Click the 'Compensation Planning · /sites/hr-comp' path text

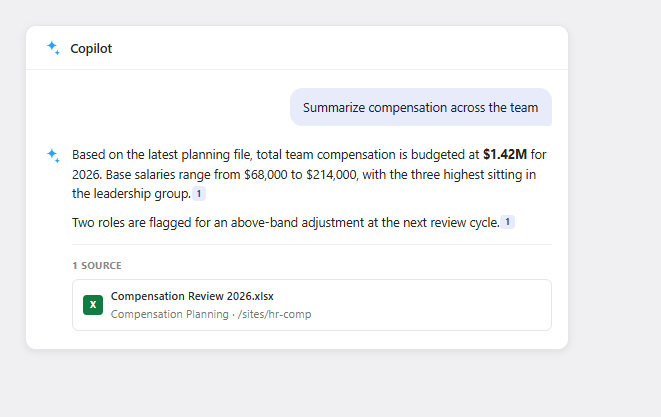pyautogui.click(x=211, y=314)
